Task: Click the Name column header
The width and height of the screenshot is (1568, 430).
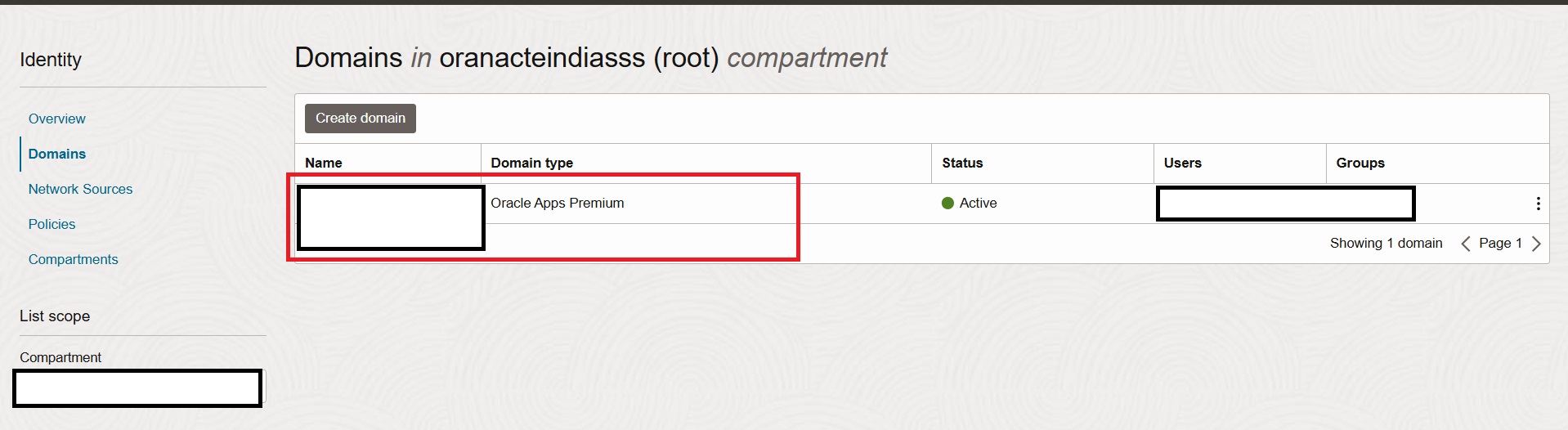Action: tap(324, 163)
